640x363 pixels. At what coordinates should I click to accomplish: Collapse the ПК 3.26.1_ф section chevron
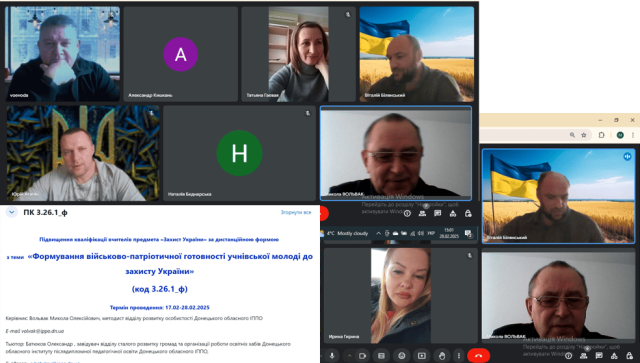coord(11,212)
